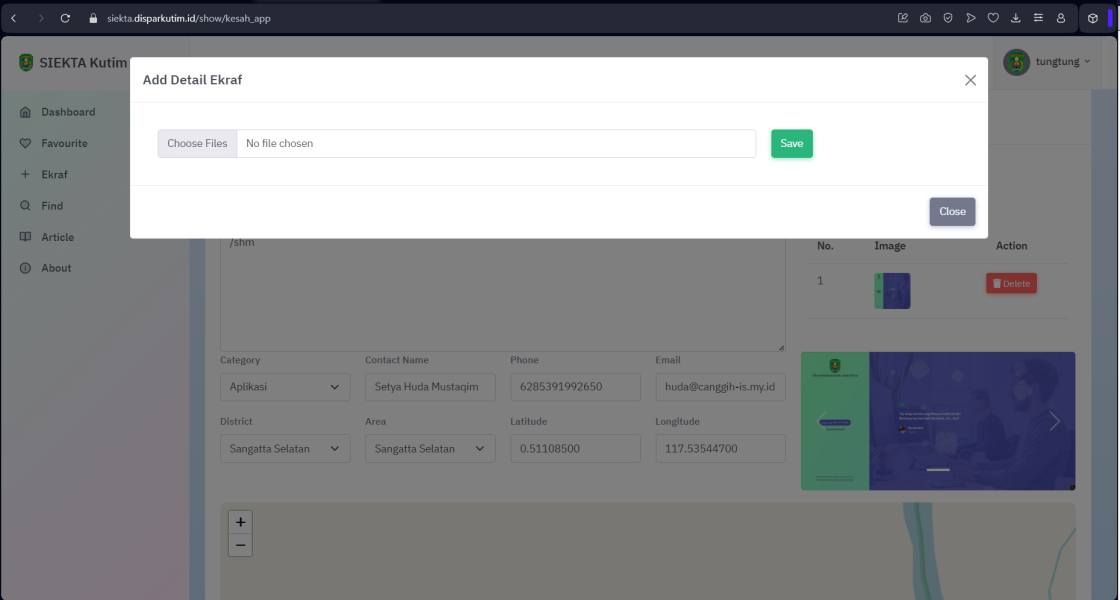1120x600 pixels.
Task: Click the shield security icon in address bar
Action: pos(947,18)
